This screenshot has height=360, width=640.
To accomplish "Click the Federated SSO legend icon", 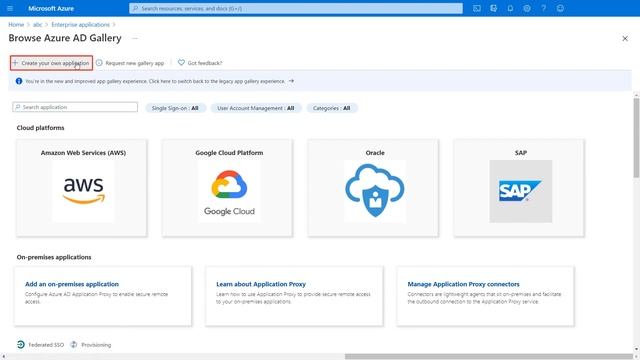I will click(21, 344).
